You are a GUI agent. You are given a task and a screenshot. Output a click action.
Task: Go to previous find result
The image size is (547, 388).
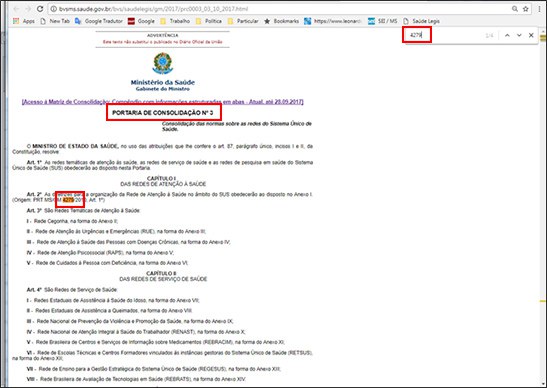(507, 35)
